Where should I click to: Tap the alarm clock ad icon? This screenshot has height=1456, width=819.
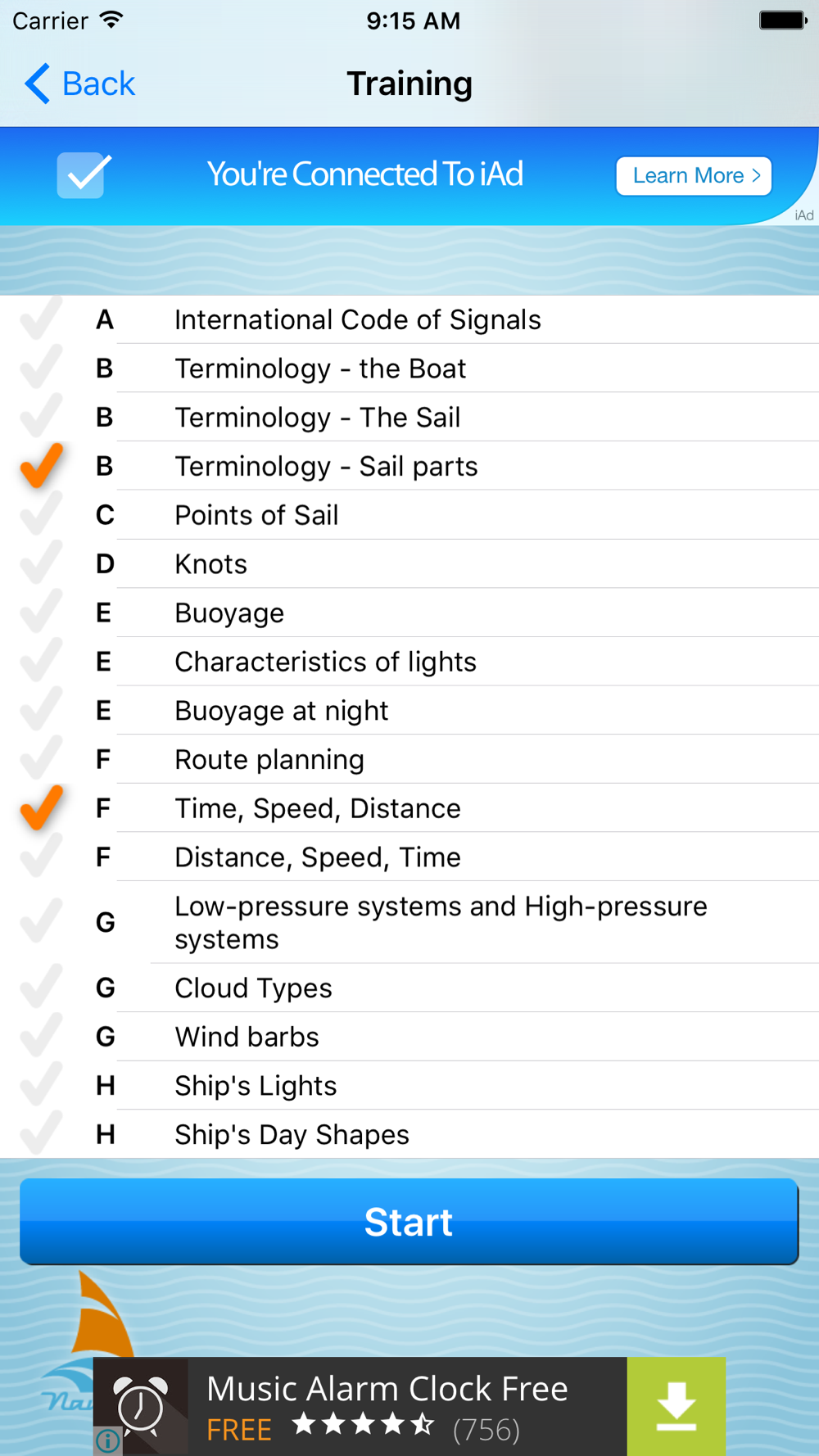141,1405
